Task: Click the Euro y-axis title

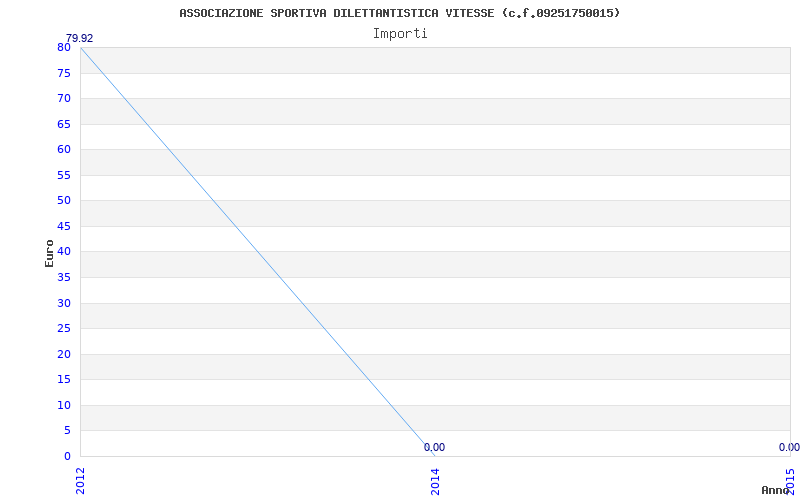Action: [x=49, y=253]
